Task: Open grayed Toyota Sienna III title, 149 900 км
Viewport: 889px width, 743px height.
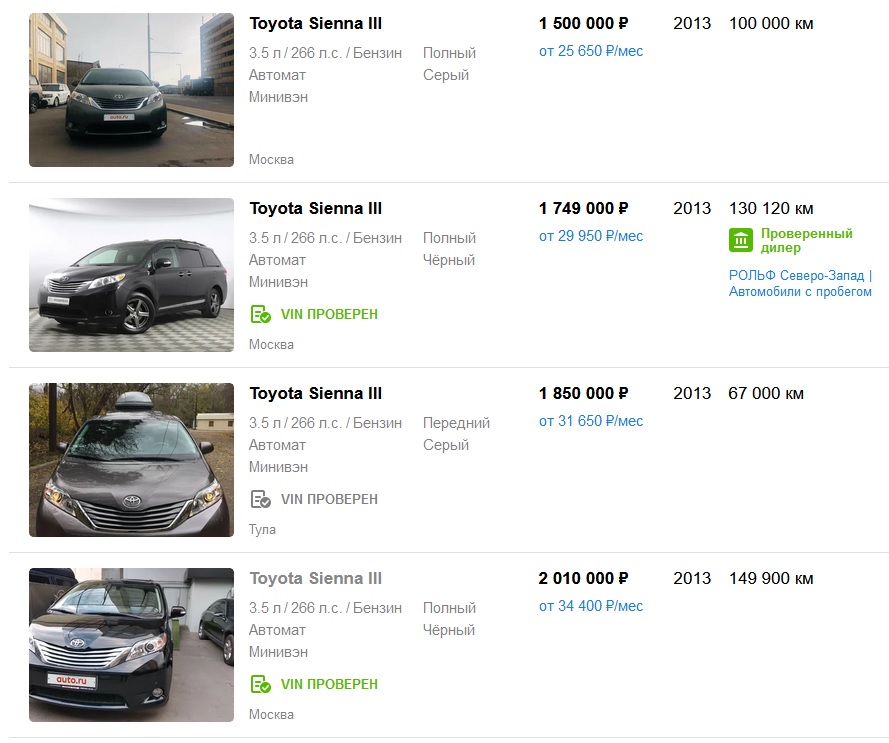Action: (x=315, y=578)
